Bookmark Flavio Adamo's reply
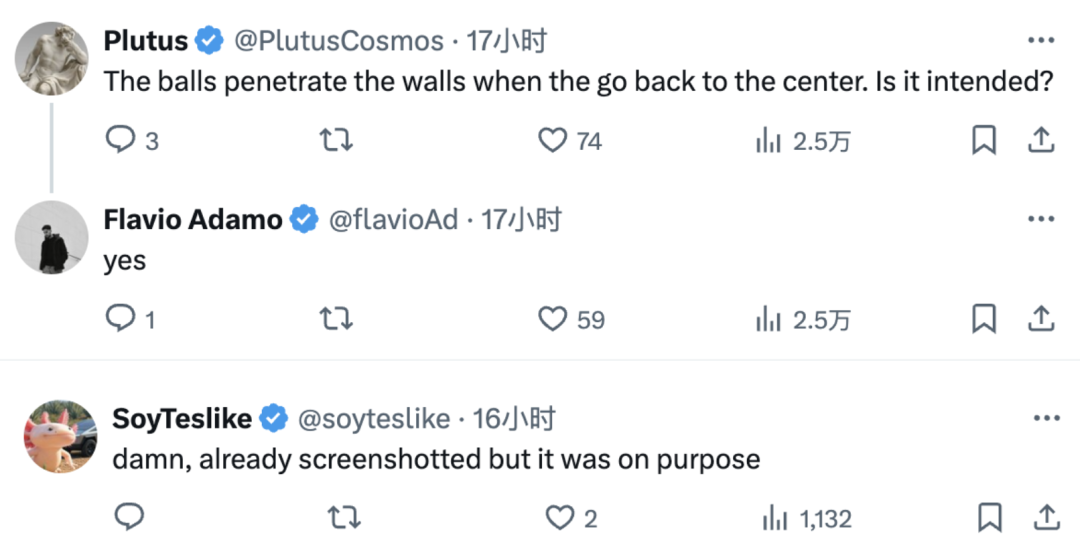This screenshot has width=1080, height=557. tap(984, 319)
